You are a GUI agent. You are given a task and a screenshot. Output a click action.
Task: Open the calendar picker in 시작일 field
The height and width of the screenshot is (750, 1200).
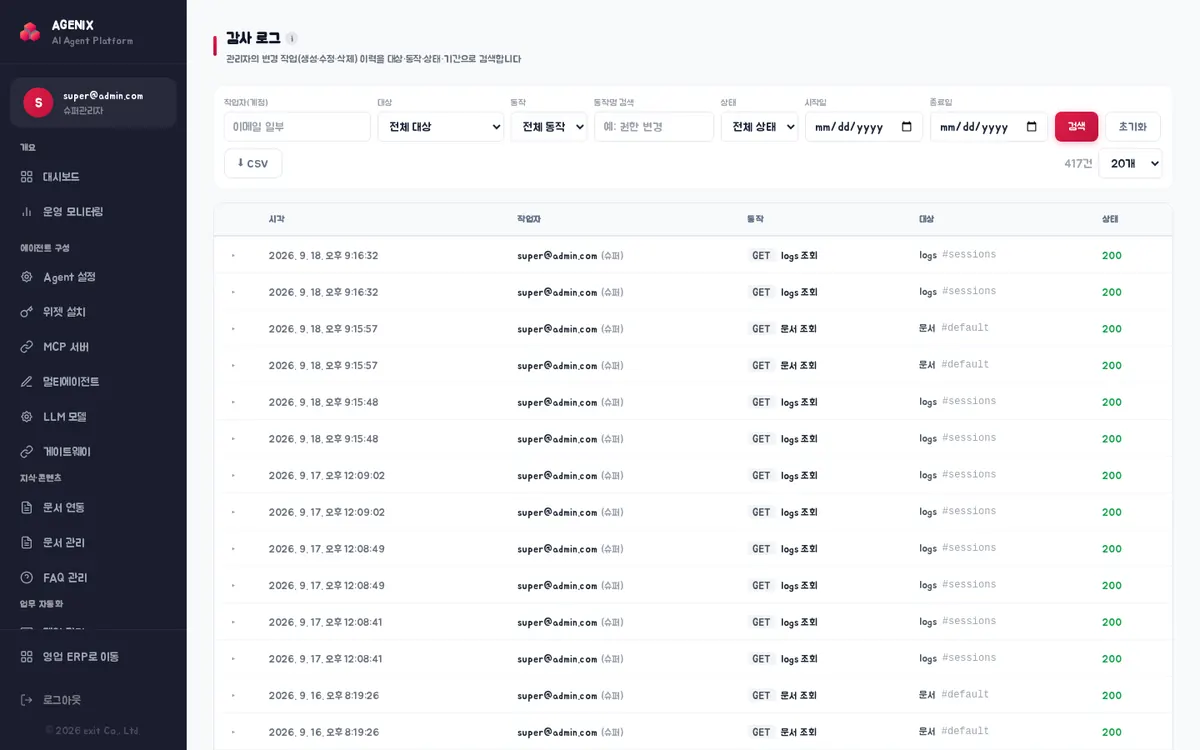[907, 127]
